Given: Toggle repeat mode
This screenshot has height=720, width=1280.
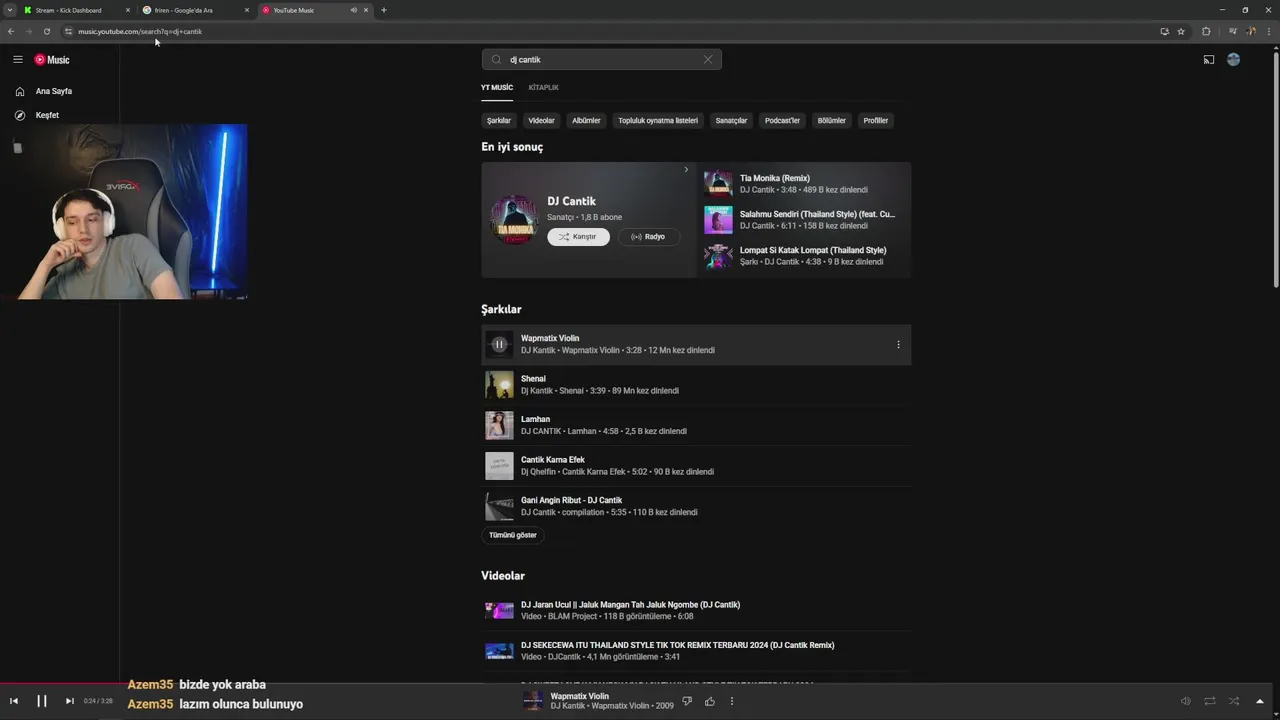Looking at the screenshot, I should [1210, 701].
